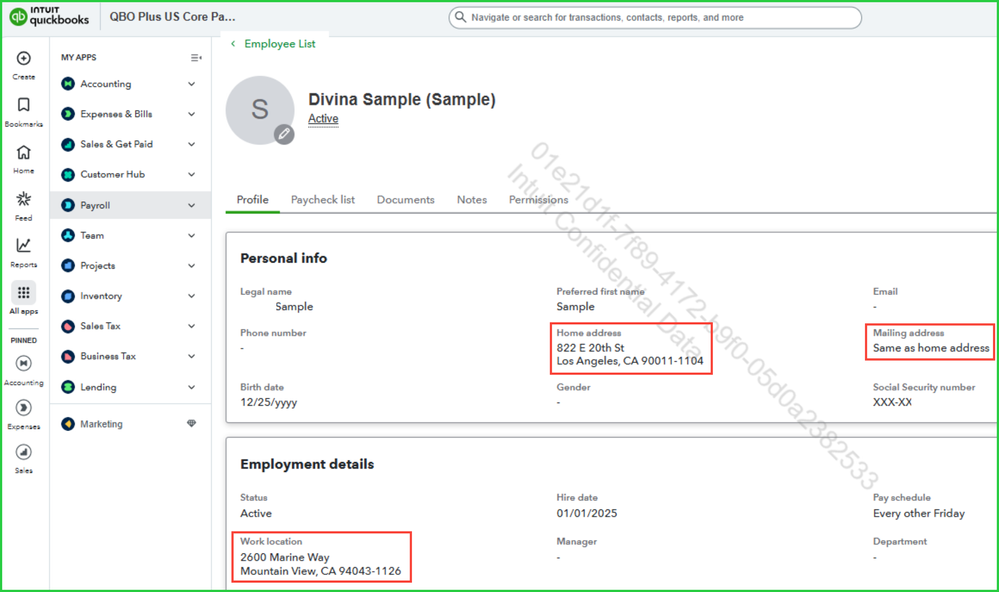Image resolution: width=999 pixels, height=592 pixels.
Task: Click the Projects app icon
Action: pyautogui.click(x=68, y=266)
